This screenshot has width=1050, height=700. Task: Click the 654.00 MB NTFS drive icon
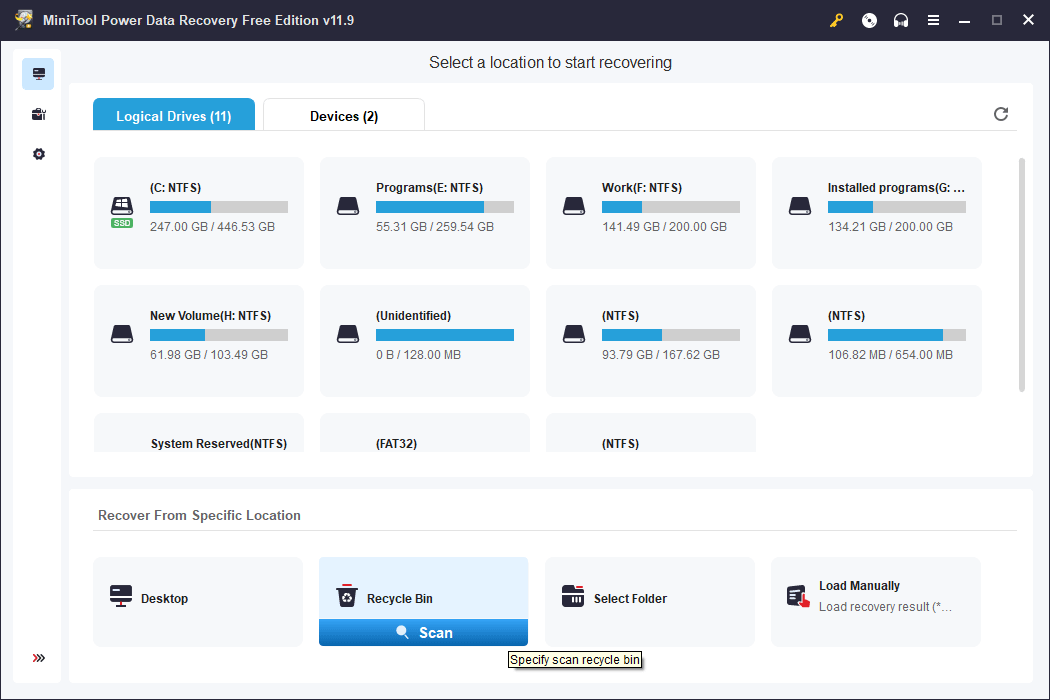800,334
